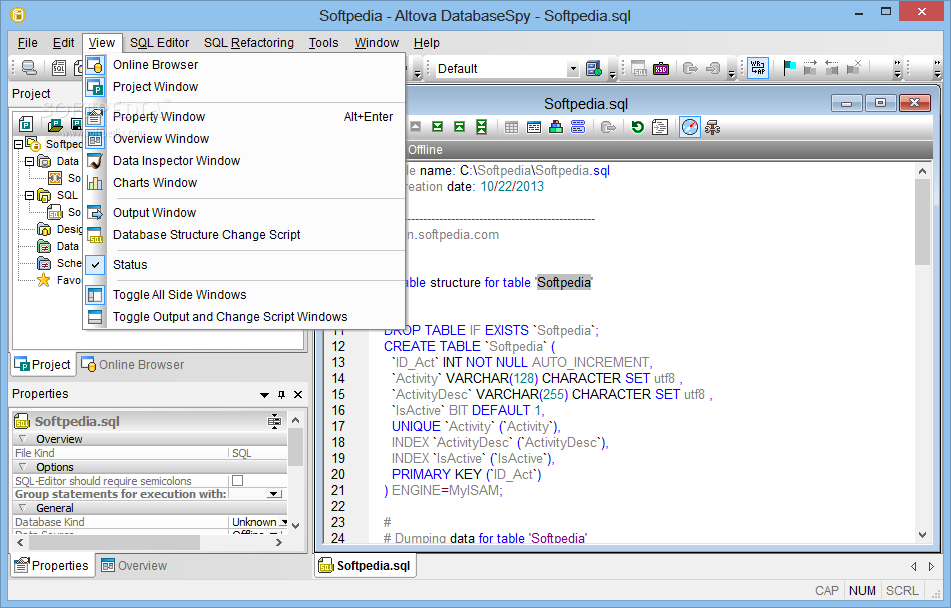Image resolution: width=951 pixels, height=608 pixels.
Task: Click the document with arrow icon in editor toolbar
Action: tap(659, 127)
